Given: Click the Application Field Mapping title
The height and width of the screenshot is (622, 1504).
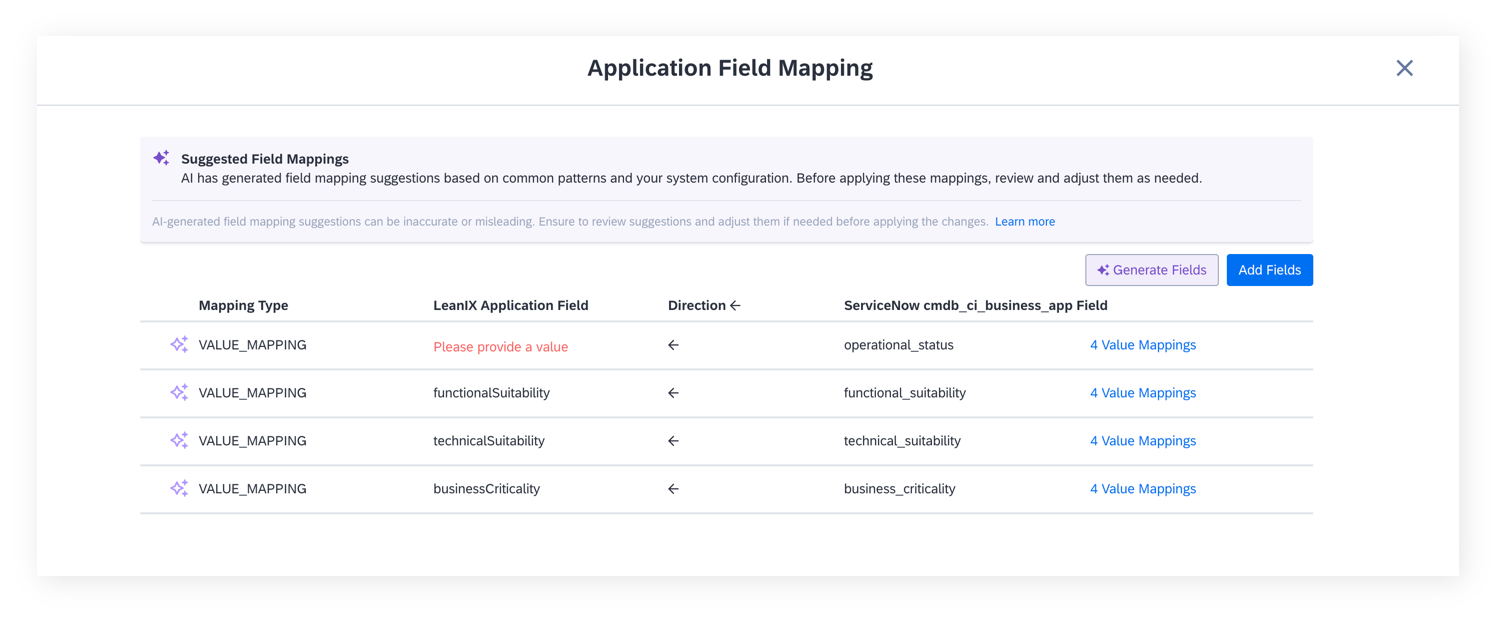Looking at the screenshot, I should coord(729,68).
